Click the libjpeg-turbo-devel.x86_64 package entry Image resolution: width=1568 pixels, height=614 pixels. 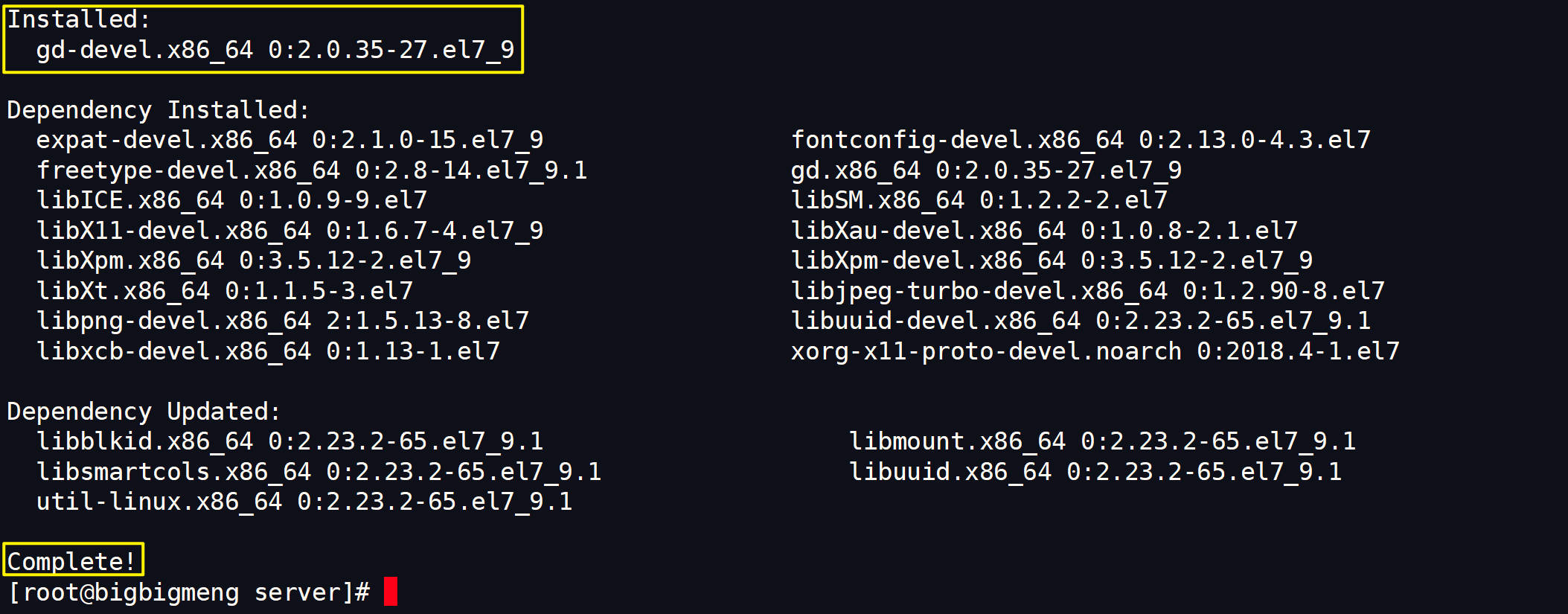pos(1088,291)
